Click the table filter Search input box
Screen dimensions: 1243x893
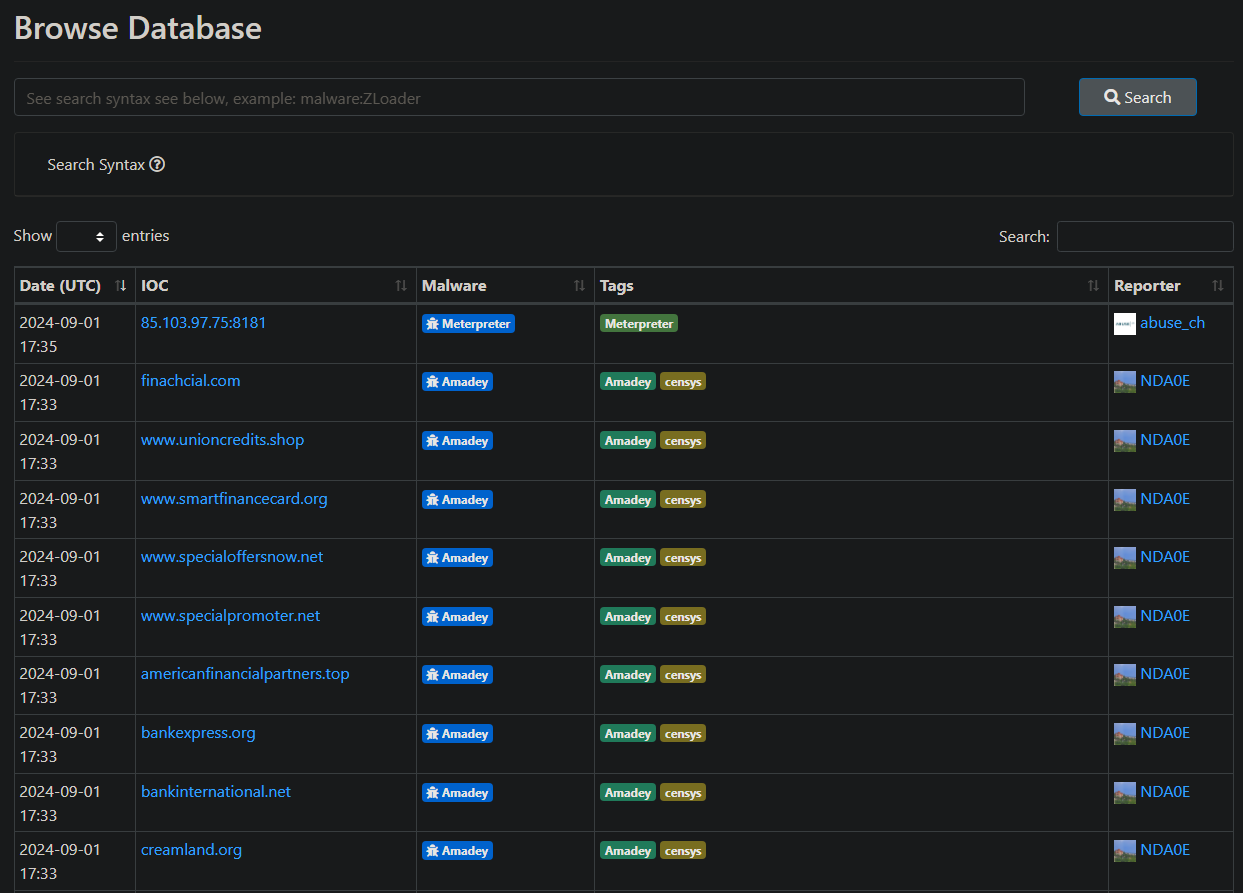(1144, 237)
